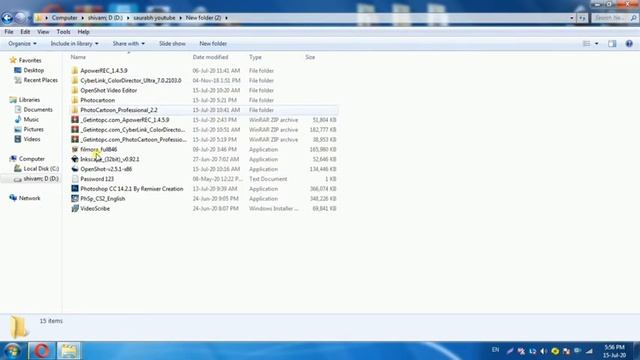The height and width of the screenshot is (360, 640).
Task: Click network signal tray icon
Action: 589,351
